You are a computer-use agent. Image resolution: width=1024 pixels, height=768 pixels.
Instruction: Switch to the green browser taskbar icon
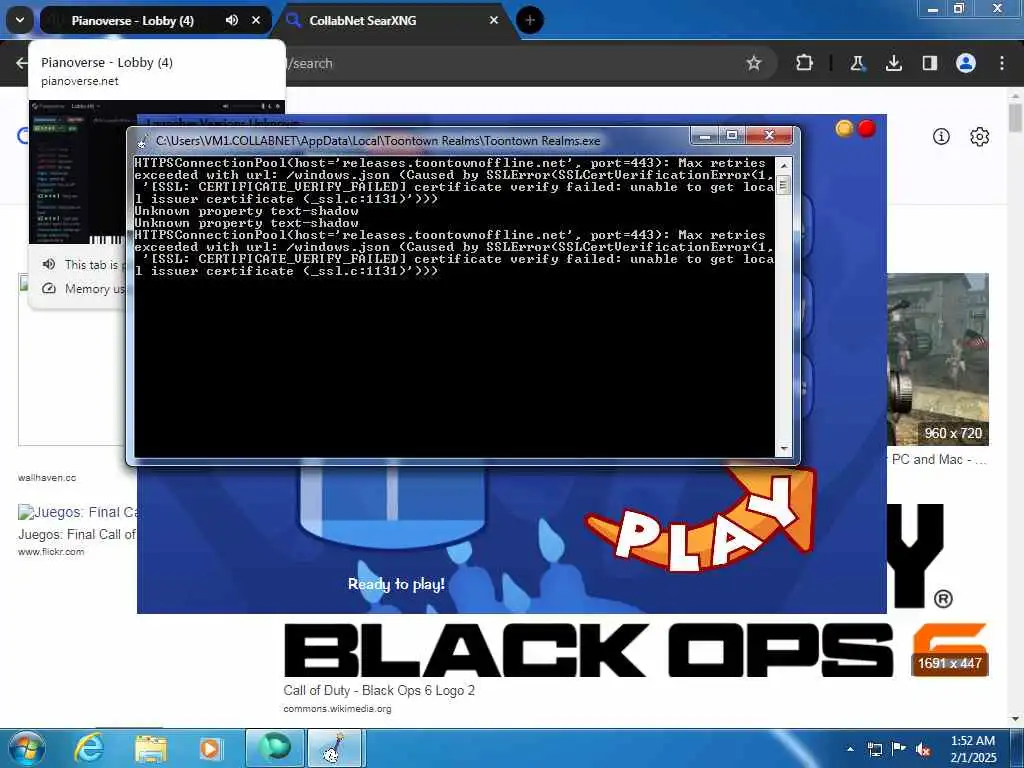[x=275, y=748]
